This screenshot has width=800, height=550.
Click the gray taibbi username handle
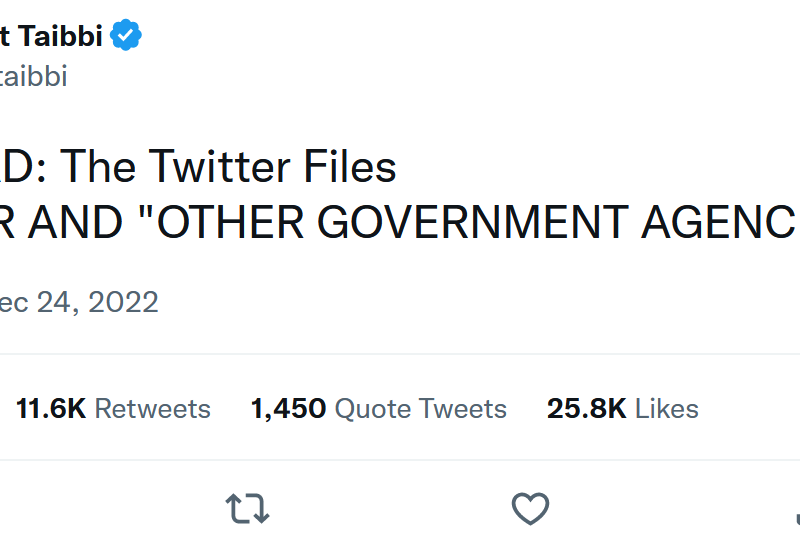(33, 77)
